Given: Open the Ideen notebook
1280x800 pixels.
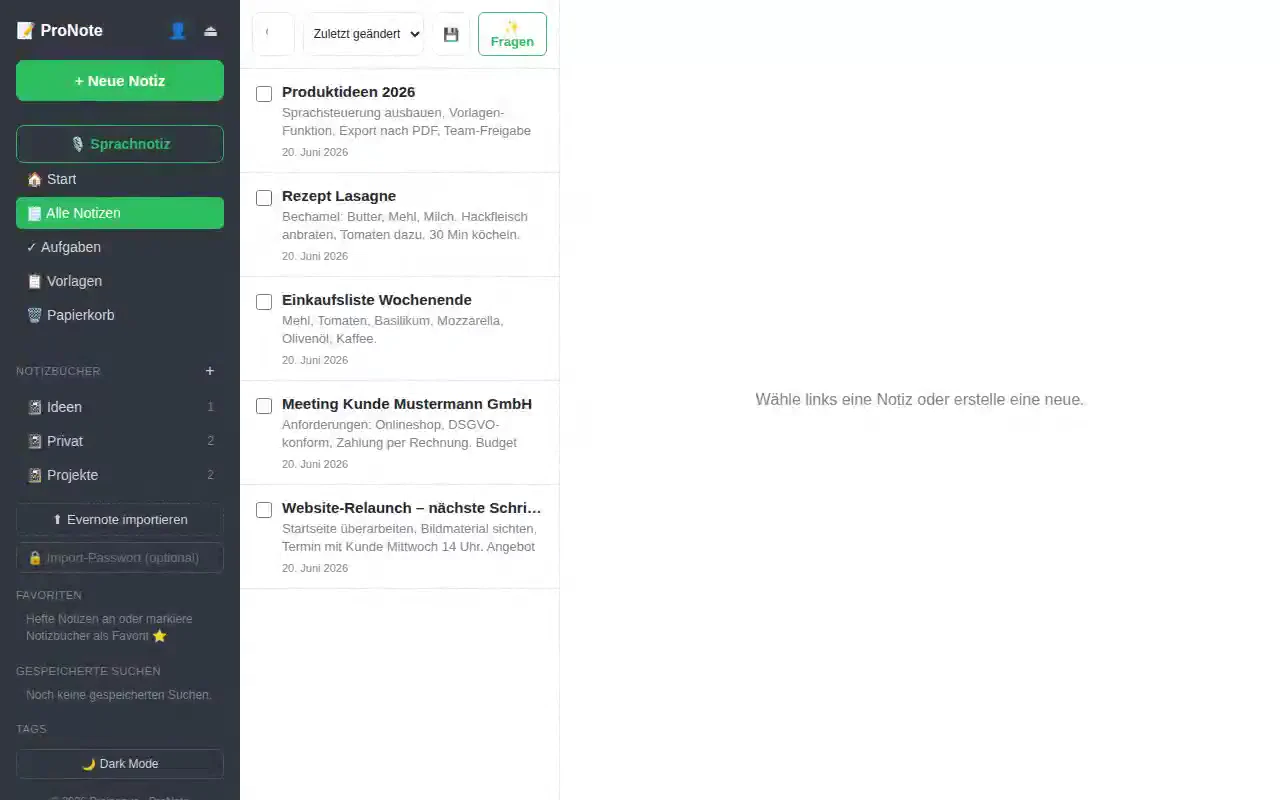Looking at the screenshot, I should coord(120,407).
